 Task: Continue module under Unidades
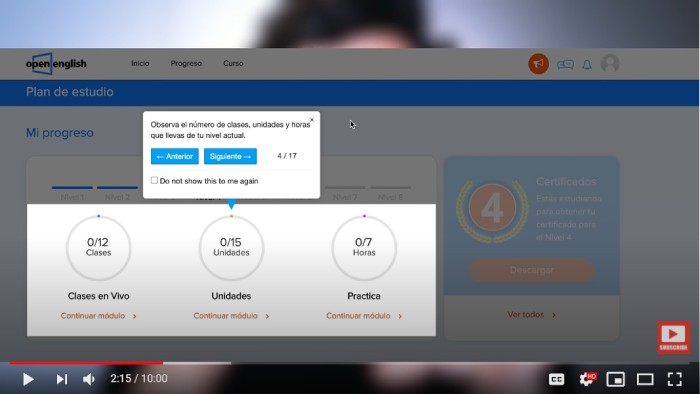tap(231, 316)
